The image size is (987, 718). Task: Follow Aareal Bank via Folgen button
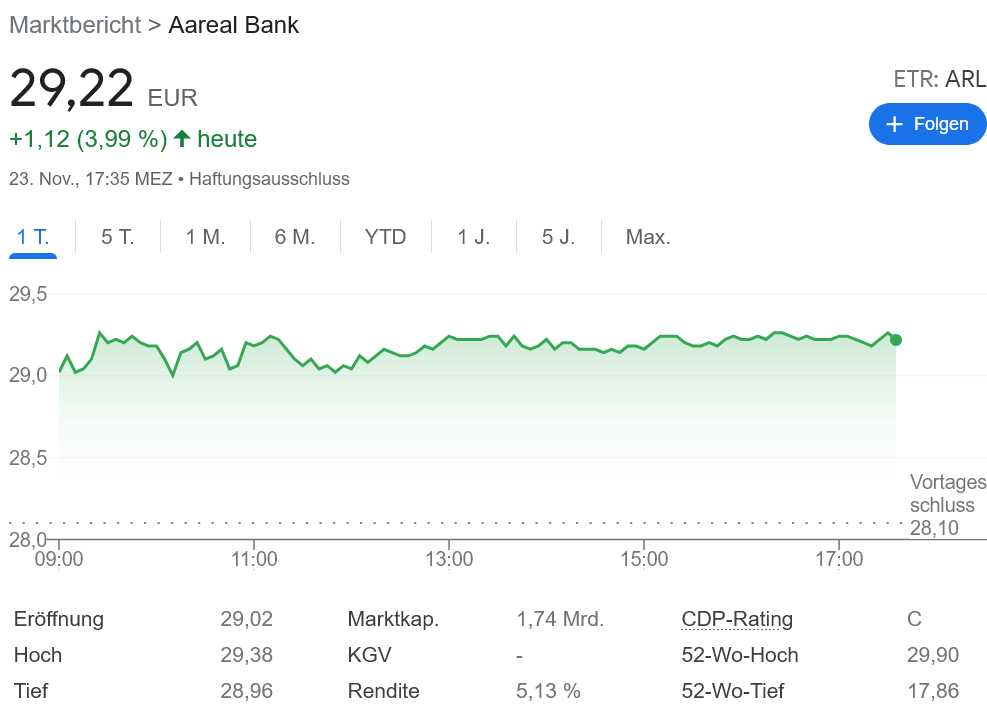pos(928,124)
